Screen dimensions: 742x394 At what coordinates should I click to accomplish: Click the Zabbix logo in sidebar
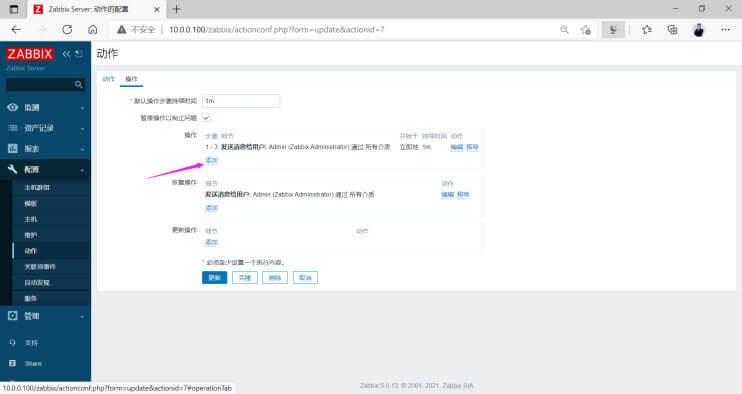point(29,54)
